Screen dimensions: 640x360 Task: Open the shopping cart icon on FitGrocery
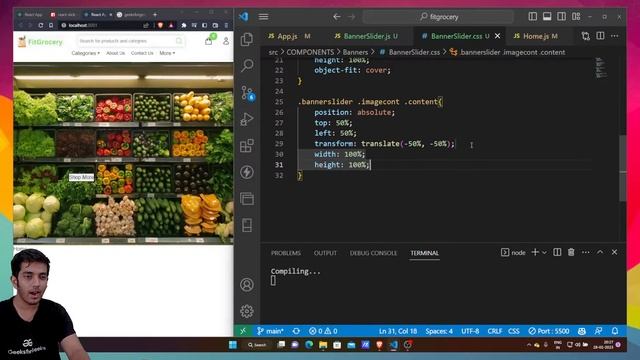point(209,41)
